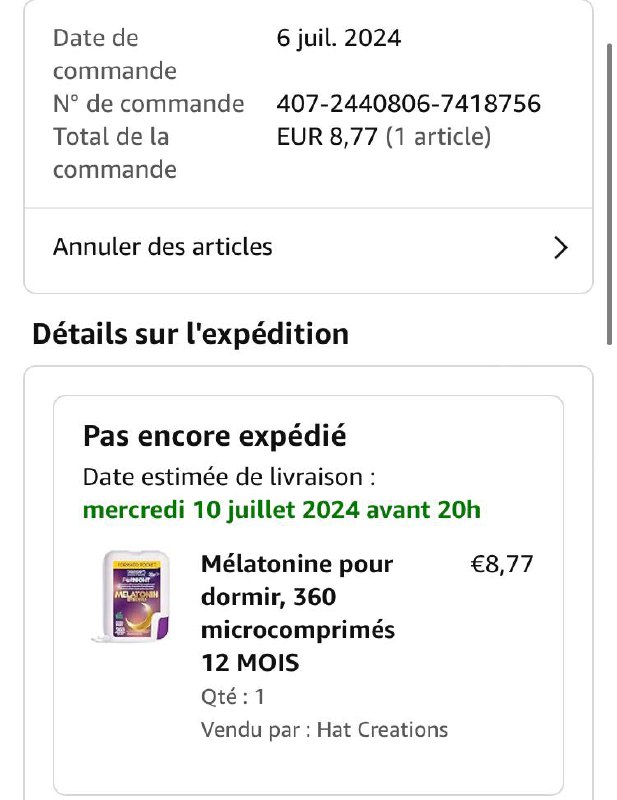Click the EUR 8,77 order total
Screen dimensions: 617x800
(x=327, y=137)
